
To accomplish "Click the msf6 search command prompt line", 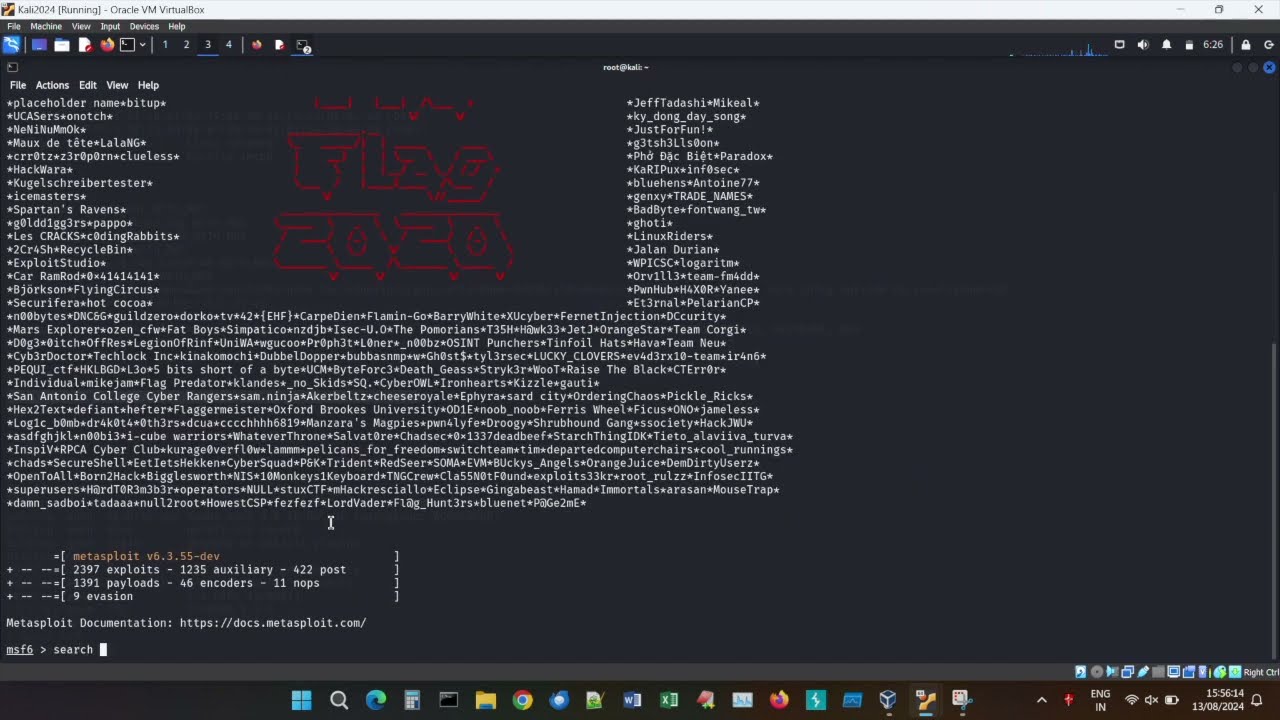I will tap(56, 650).
